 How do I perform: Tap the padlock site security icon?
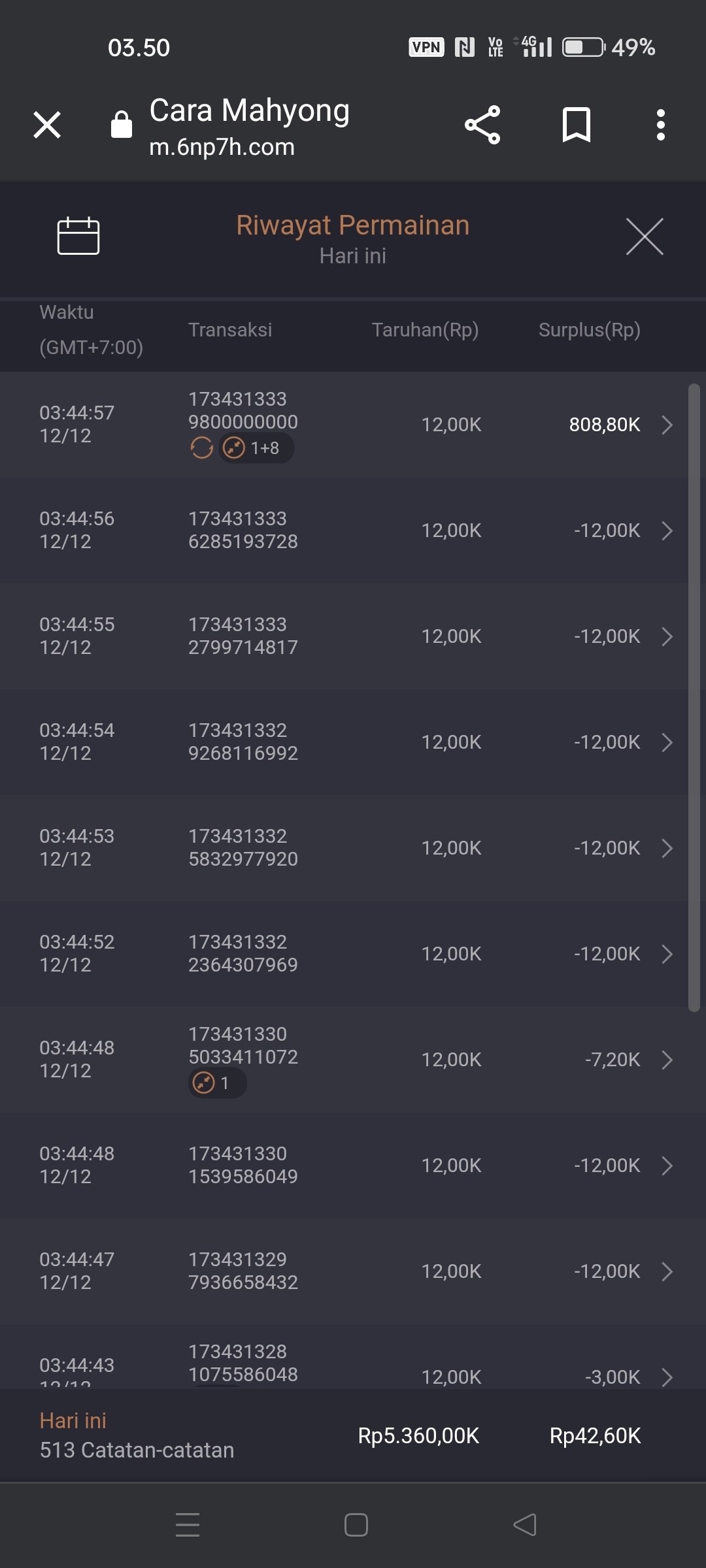[122, 125]
